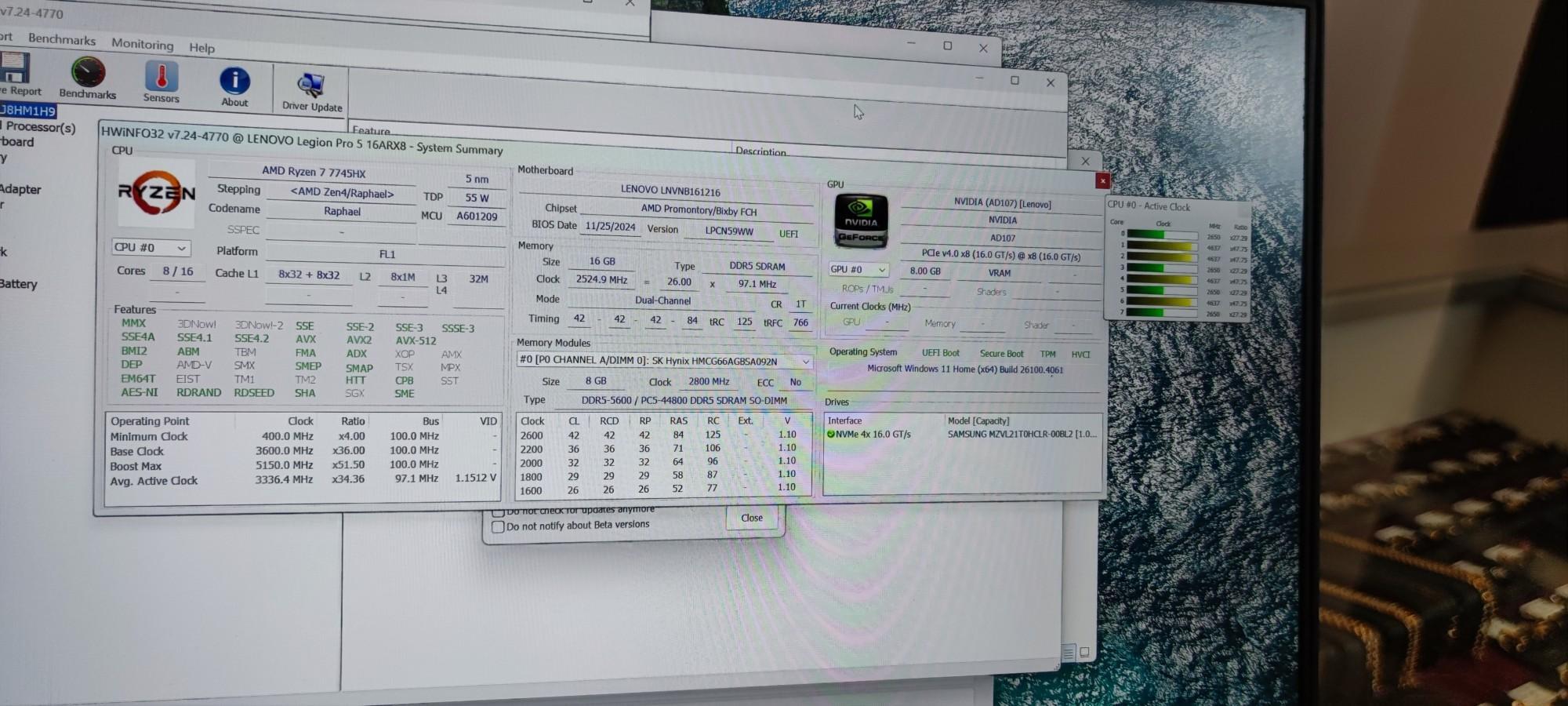Click the Raphael codename value
This screenshot has width=1568, height=706.
tap(342, 212)
